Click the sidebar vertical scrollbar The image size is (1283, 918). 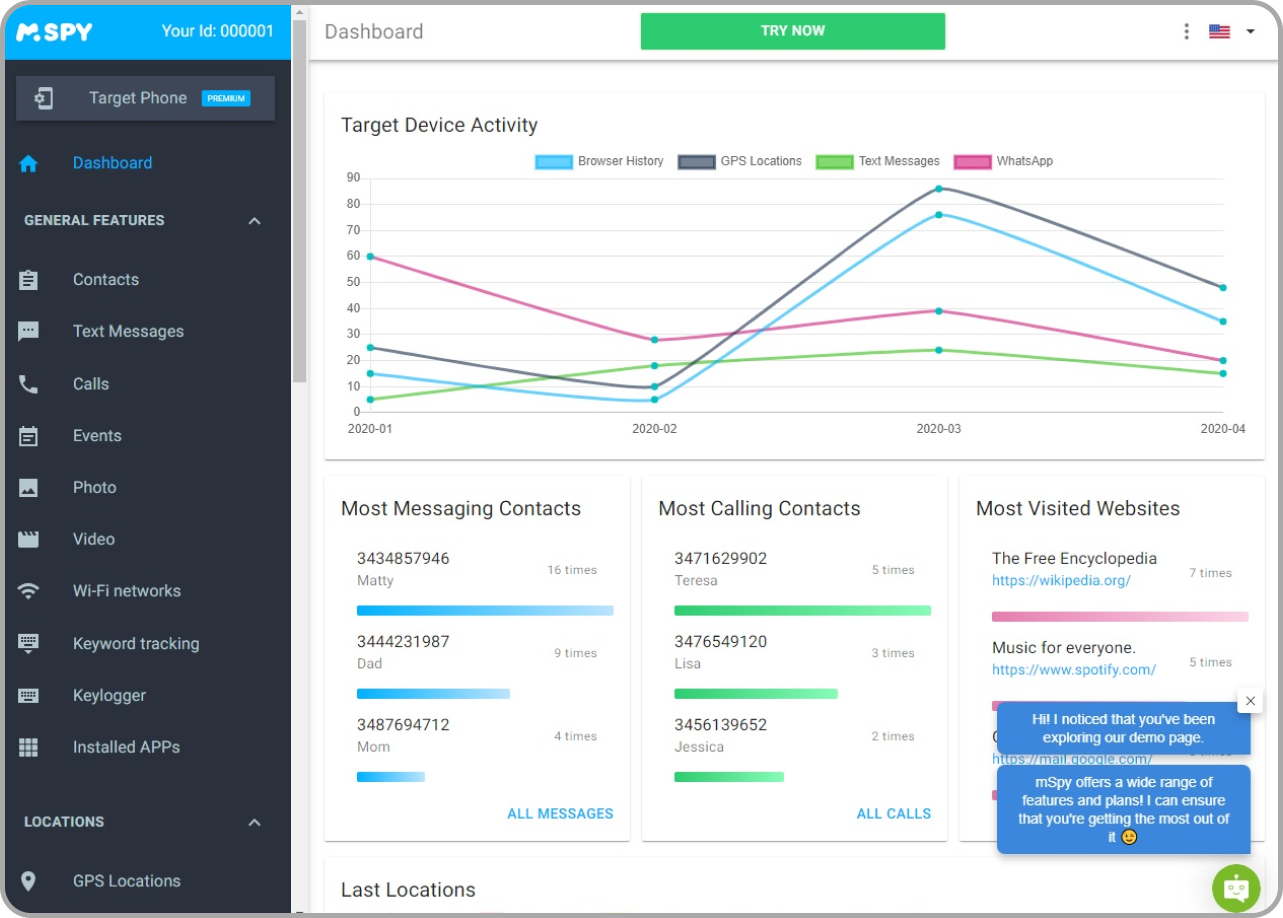click(x=299, y=200)
